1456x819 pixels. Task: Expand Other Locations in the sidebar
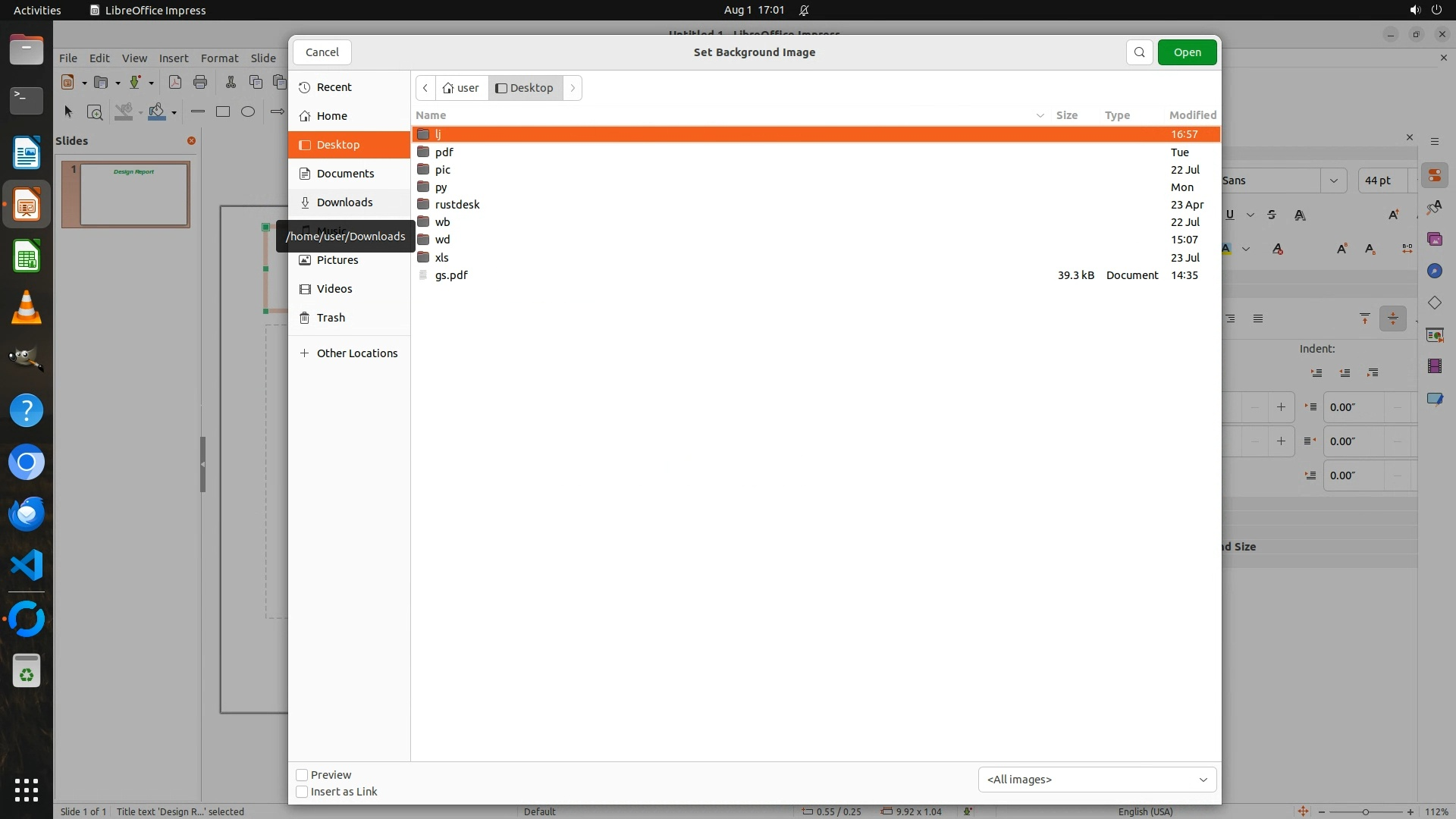click(x=356, y=353)
